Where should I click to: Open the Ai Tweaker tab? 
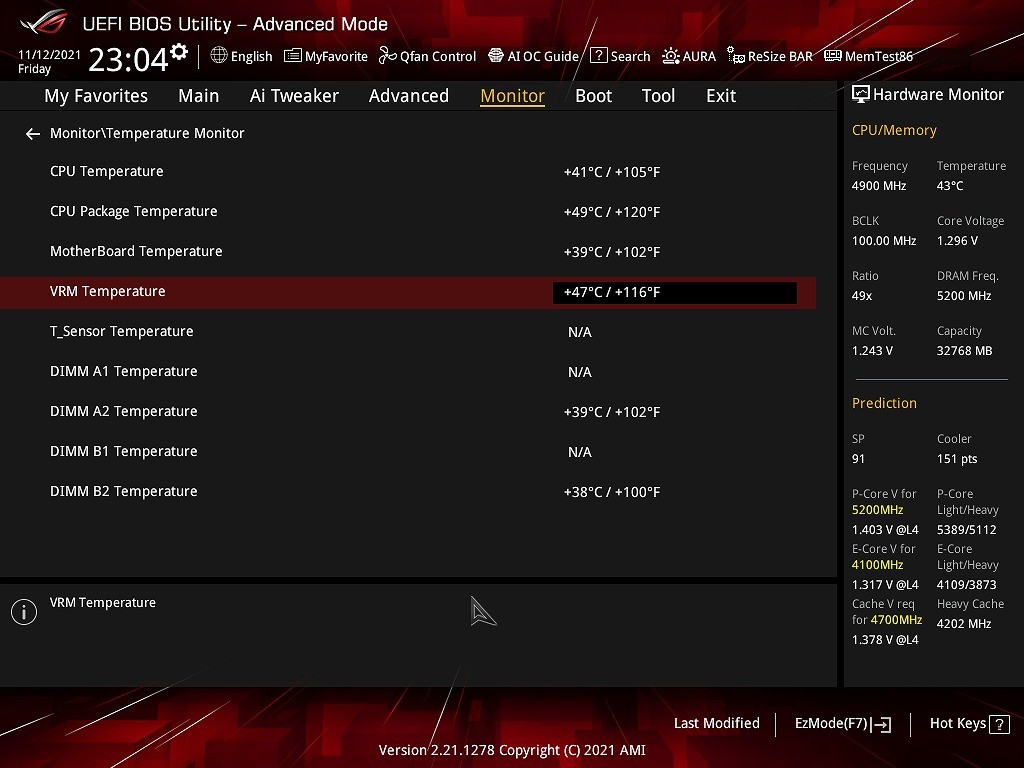point(294,96)
